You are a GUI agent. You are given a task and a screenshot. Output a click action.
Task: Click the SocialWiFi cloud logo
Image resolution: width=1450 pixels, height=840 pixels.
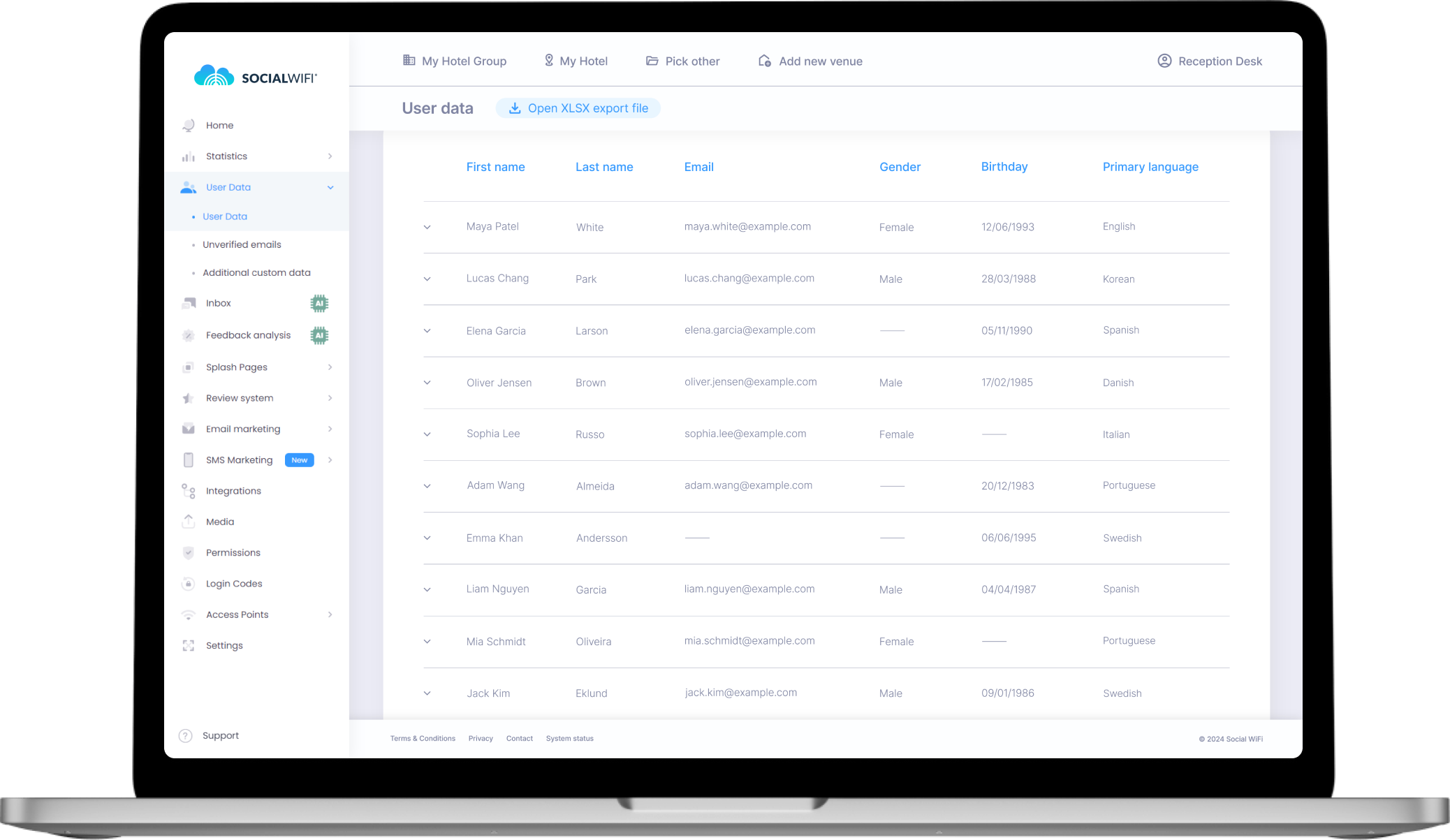[214, 76]
